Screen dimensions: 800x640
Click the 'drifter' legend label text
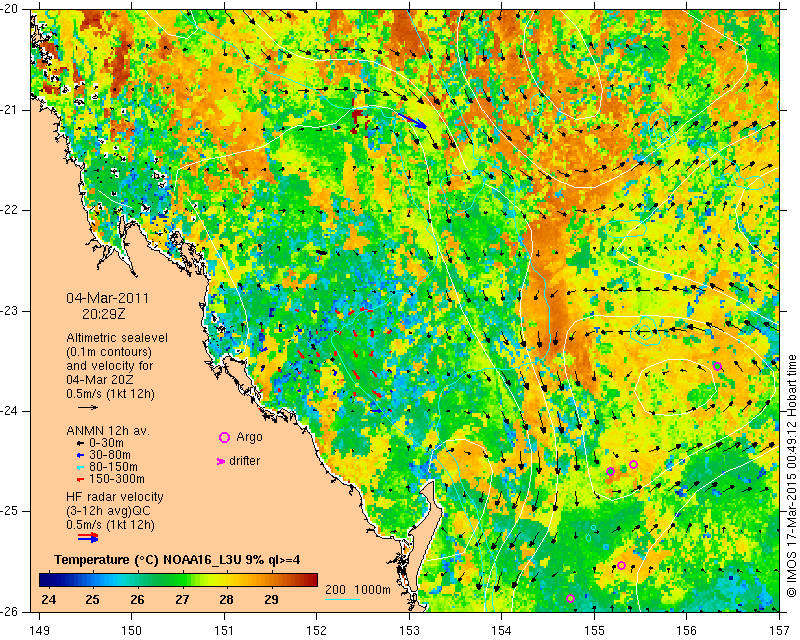tap(244, 461)
